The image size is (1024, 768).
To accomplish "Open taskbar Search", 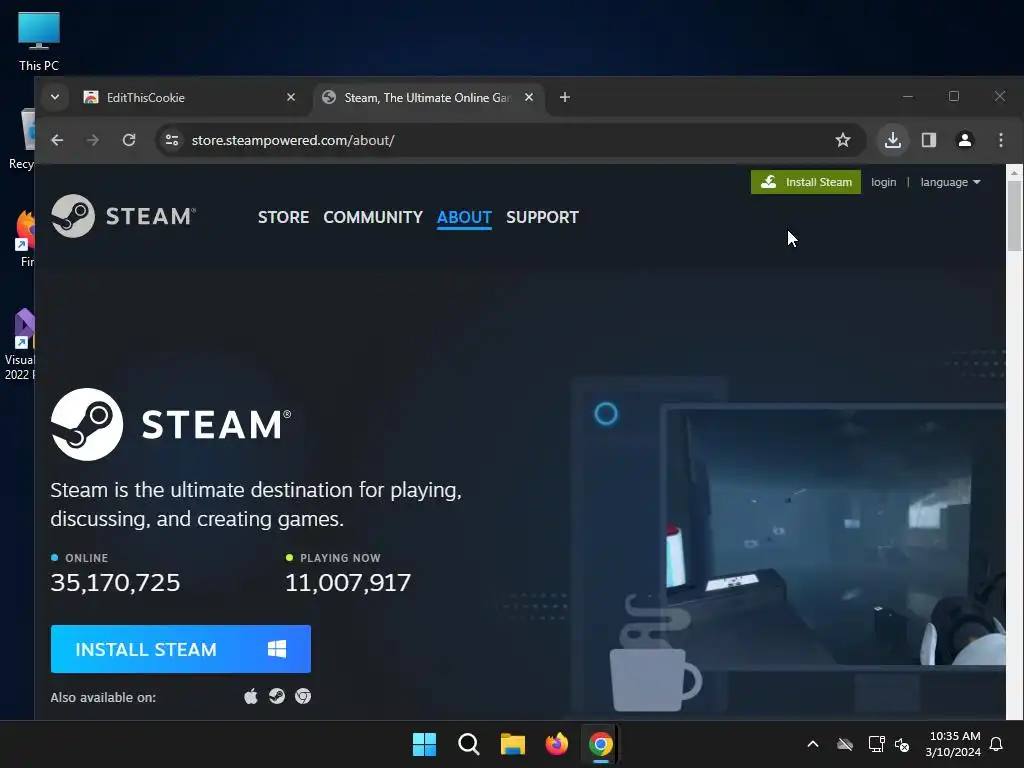I will (x=469, y=744).
